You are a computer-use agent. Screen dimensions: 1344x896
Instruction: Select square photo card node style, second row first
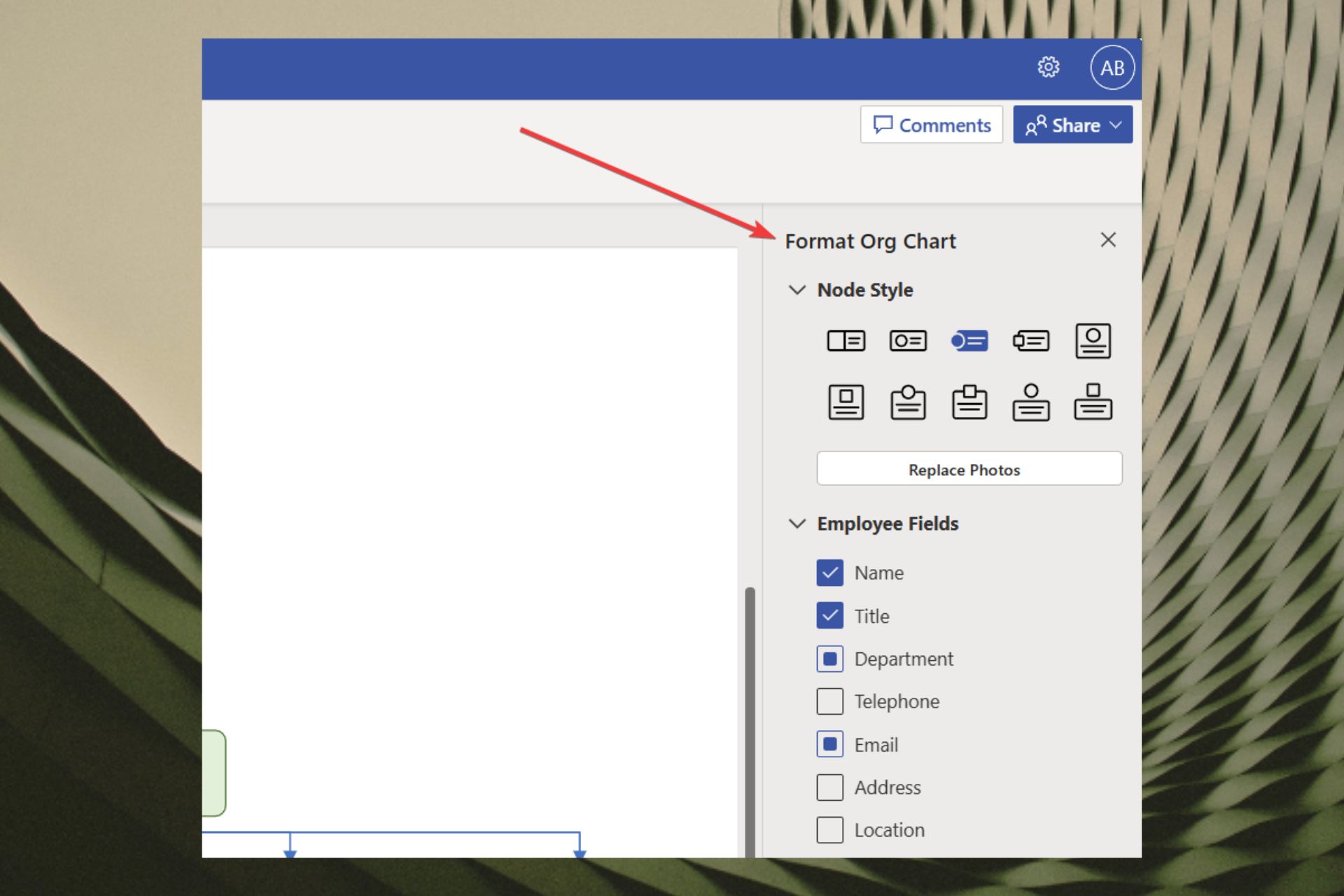point(846,402)
